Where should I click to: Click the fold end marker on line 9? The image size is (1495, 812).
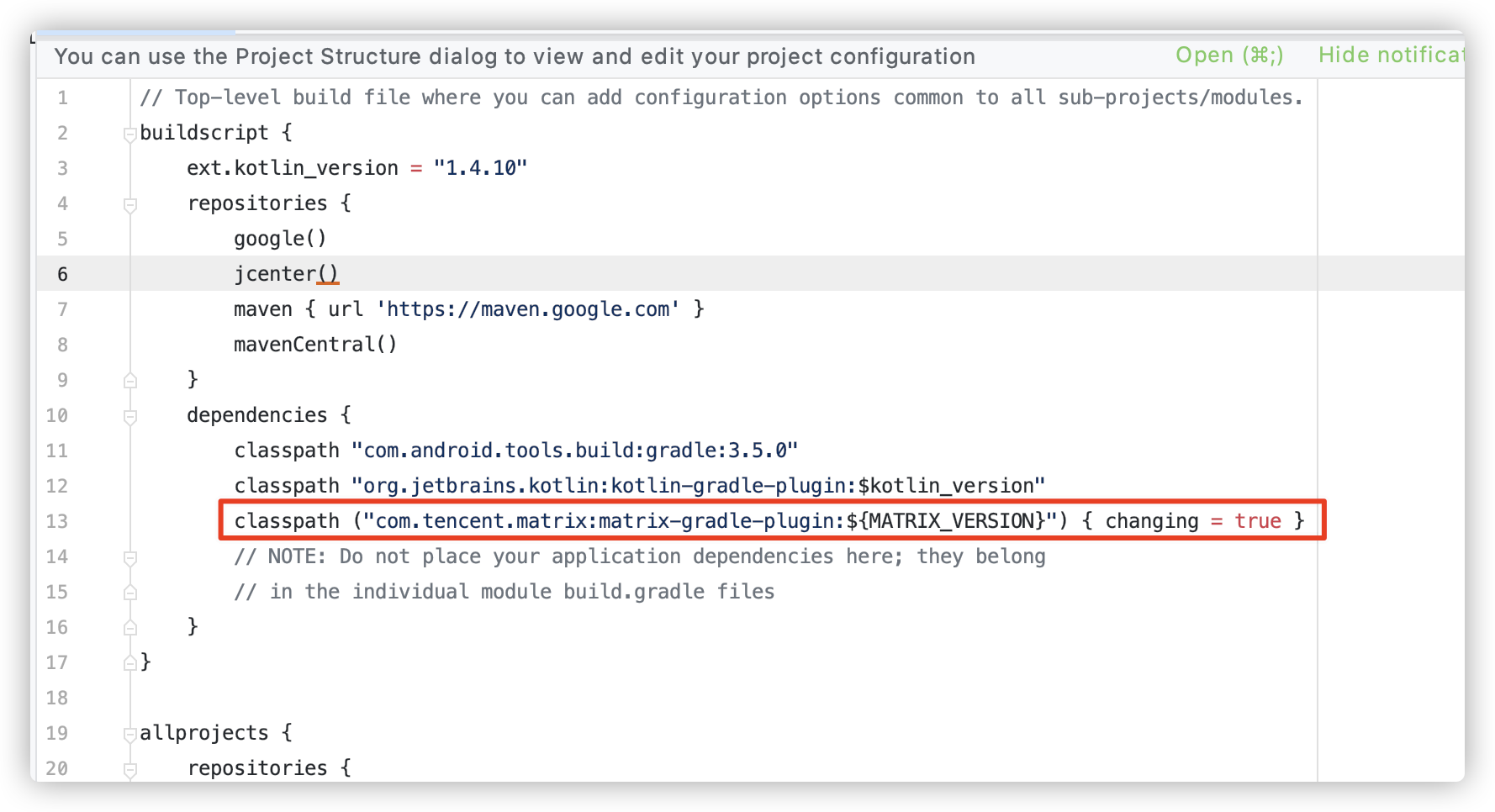click(x=129, y=380)
